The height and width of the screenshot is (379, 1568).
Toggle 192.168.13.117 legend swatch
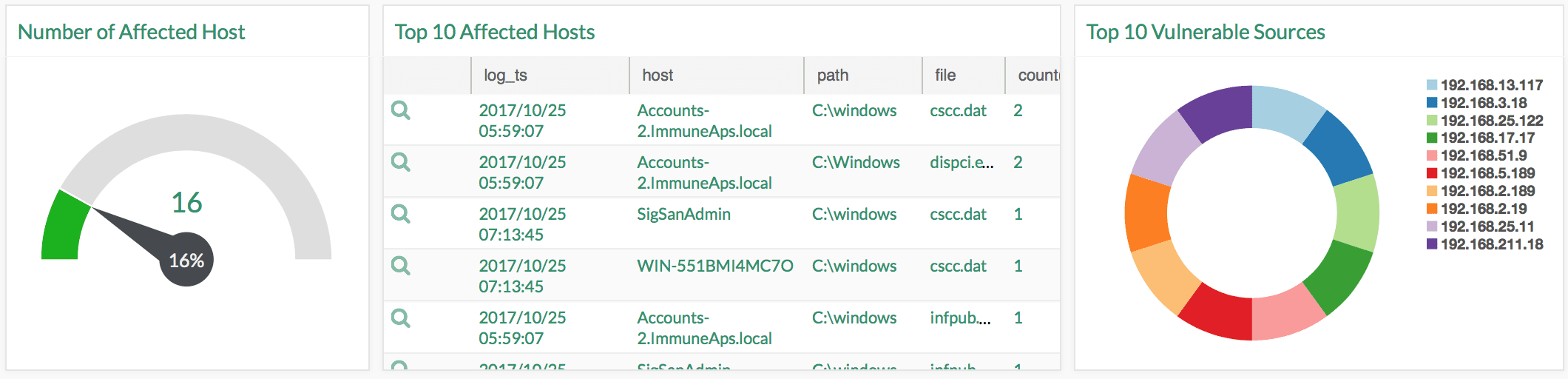point(1432,85)
